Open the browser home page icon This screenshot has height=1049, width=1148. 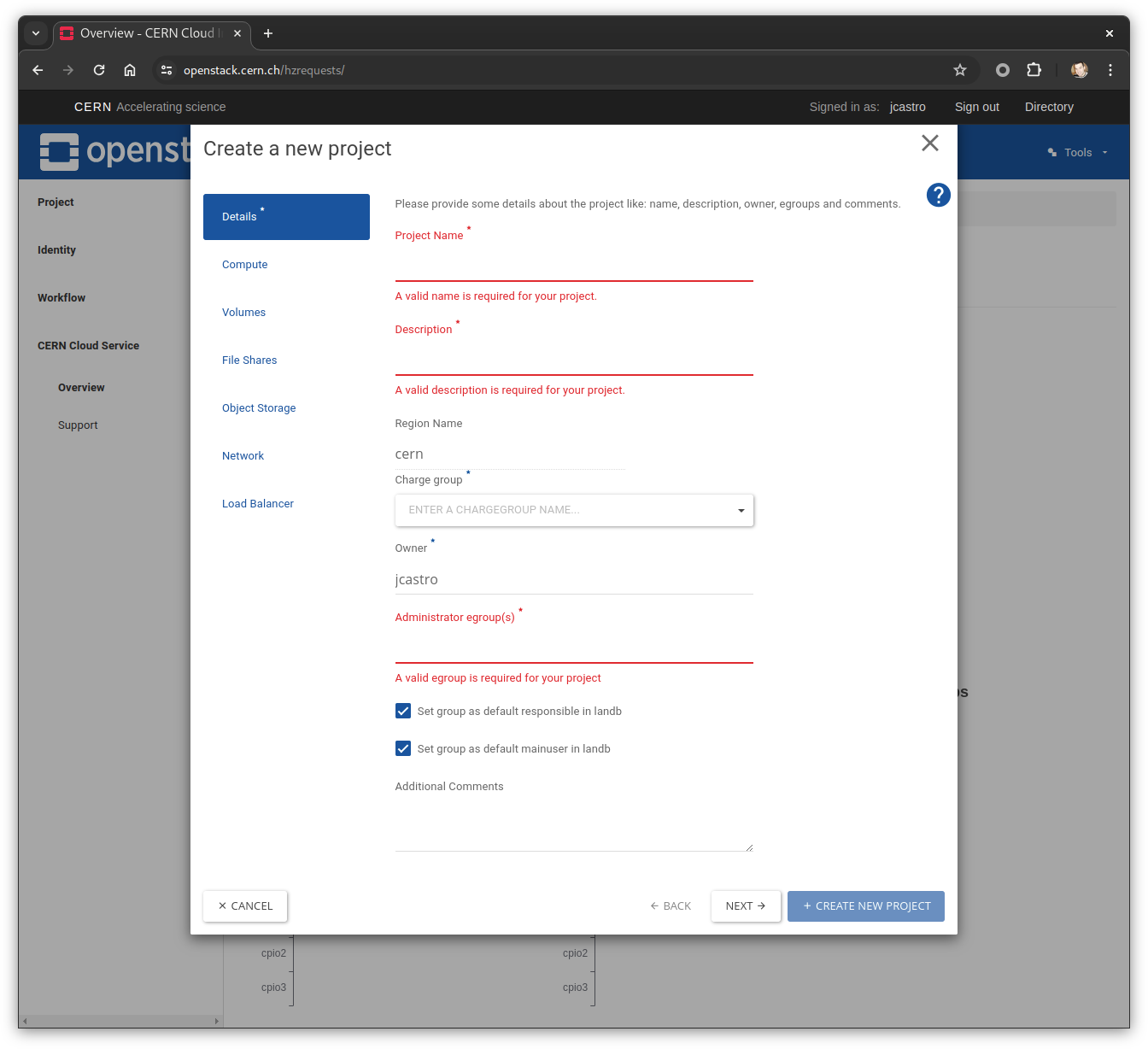(x=130, y=70)
